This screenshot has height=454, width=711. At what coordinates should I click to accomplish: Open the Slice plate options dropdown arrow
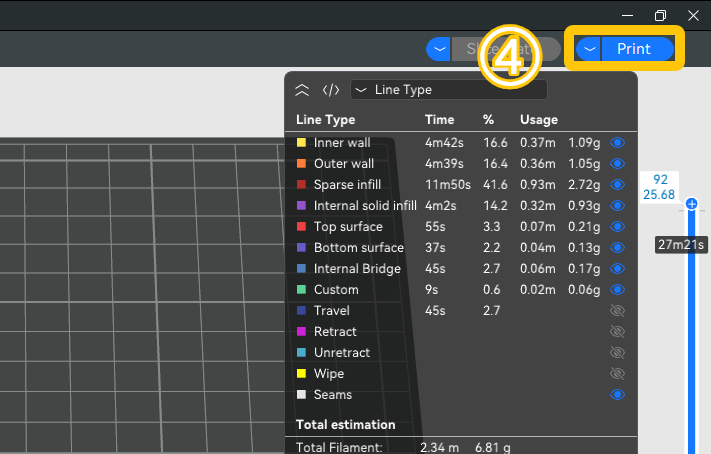[x=439, y=49]
